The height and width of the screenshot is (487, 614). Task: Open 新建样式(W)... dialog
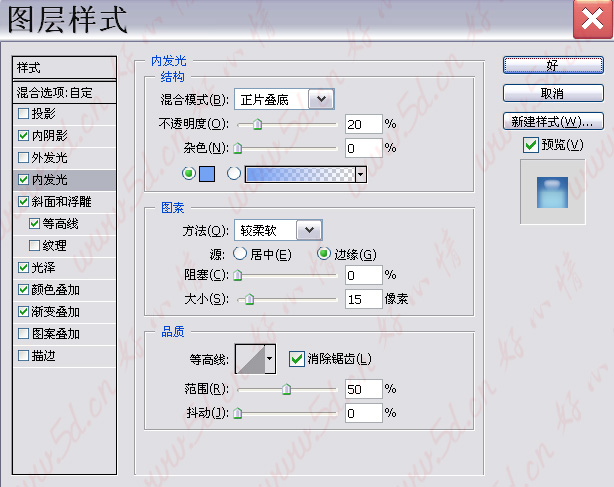553,121
